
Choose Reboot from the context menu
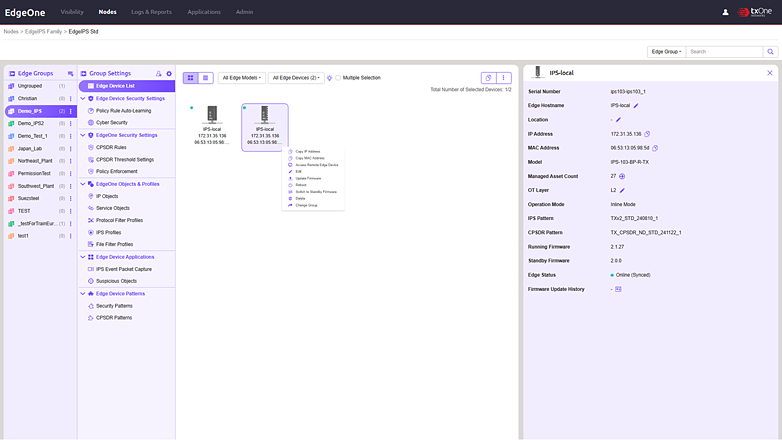click(301, 185)
